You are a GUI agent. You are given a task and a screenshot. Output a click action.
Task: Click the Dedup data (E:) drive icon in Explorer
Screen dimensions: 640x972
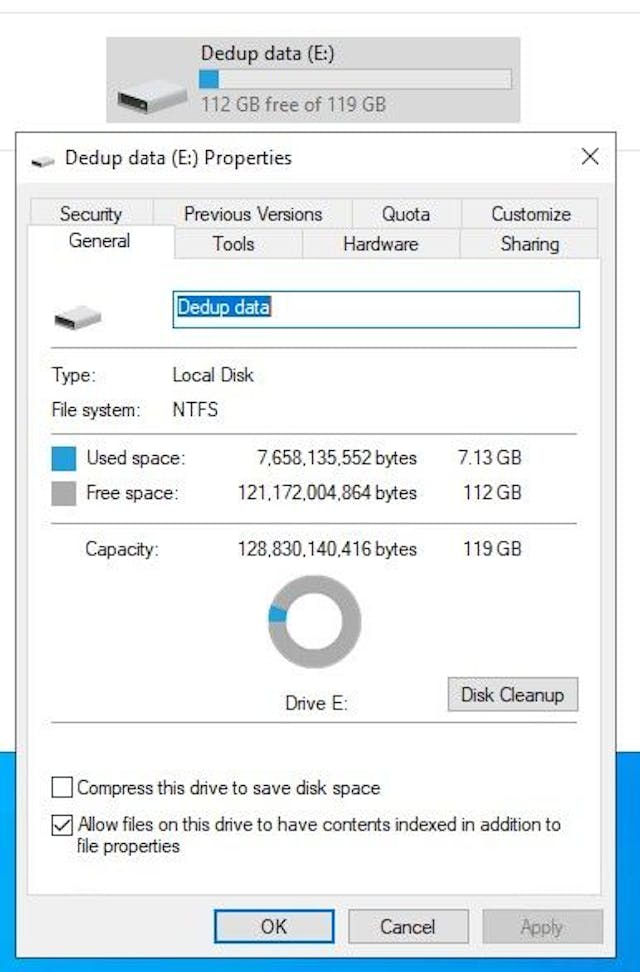[152, 96]
